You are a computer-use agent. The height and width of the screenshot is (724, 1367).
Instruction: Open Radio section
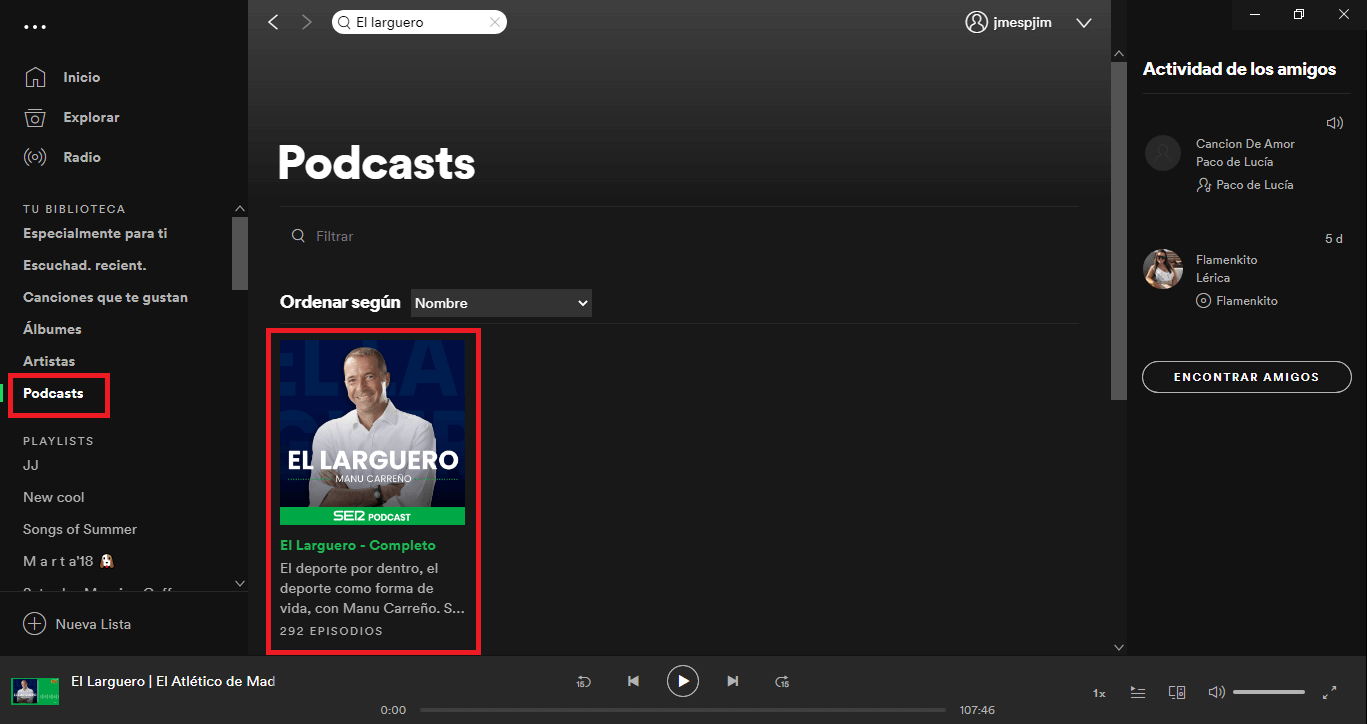click(82, 157)
